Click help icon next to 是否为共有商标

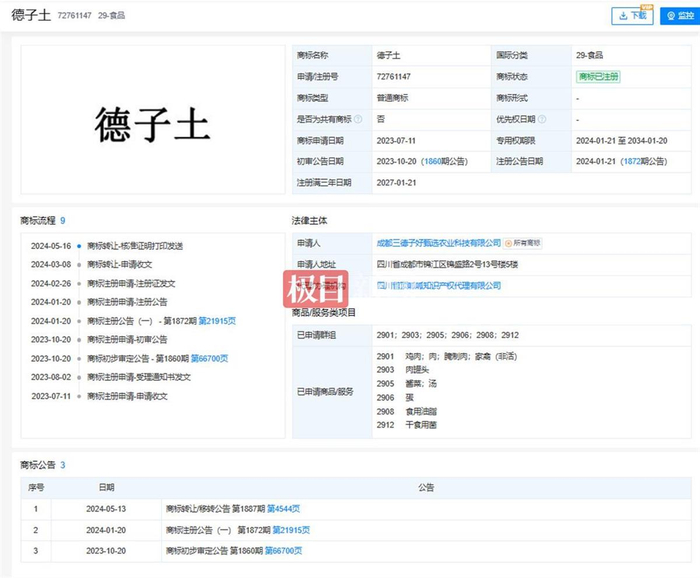click(358, 119)
